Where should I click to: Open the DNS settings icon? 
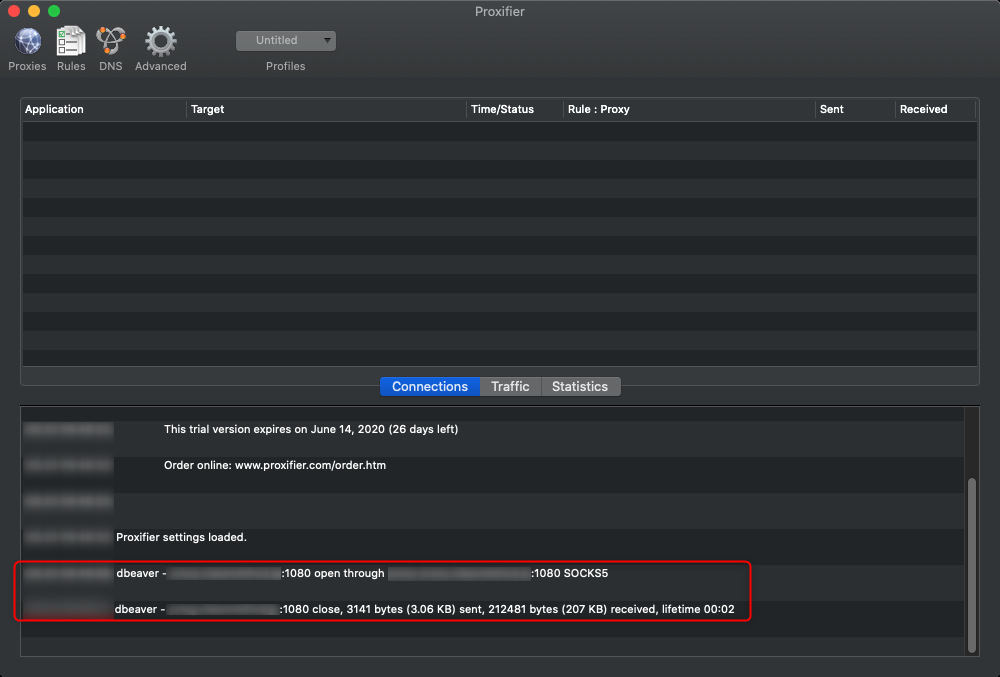110,42
